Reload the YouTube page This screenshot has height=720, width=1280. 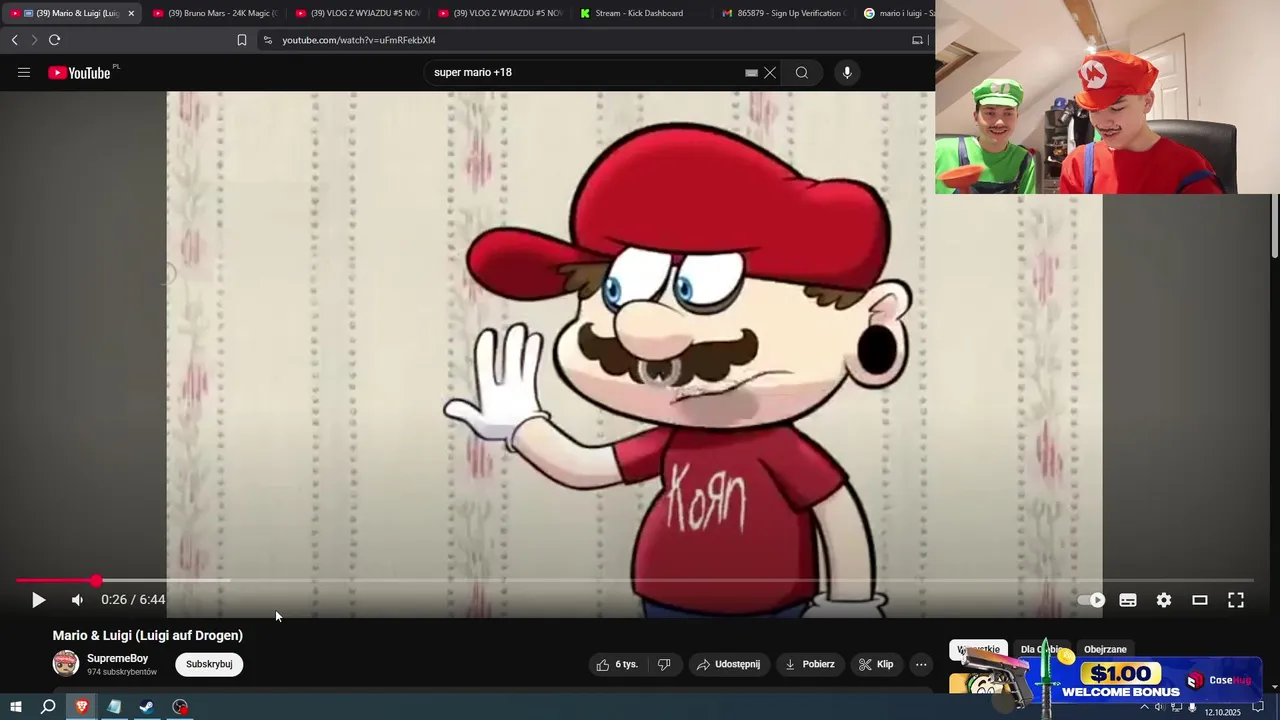point(54,40)
